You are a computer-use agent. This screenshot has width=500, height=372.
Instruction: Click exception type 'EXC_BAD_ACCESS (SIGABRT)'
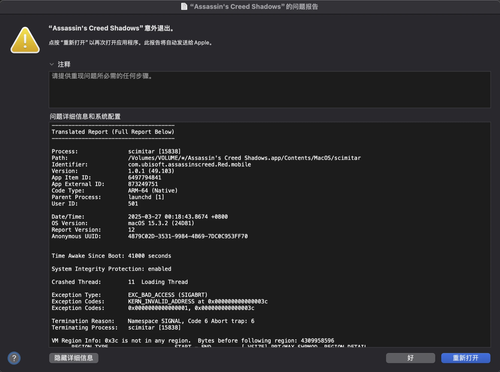pyautogui.click(x=168, y=295)
